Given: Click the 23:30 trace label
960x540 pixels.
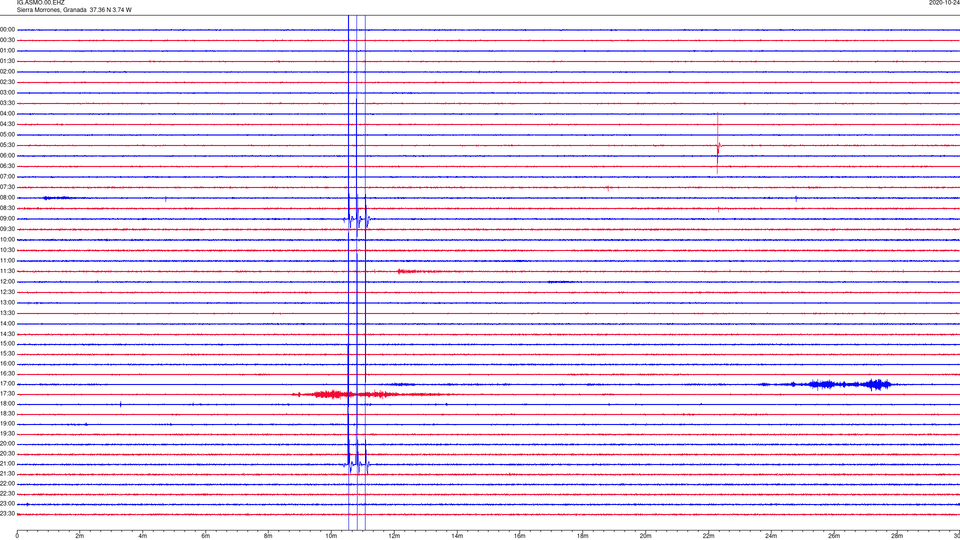Looking at the screenshot, I should tap(7, 513).
